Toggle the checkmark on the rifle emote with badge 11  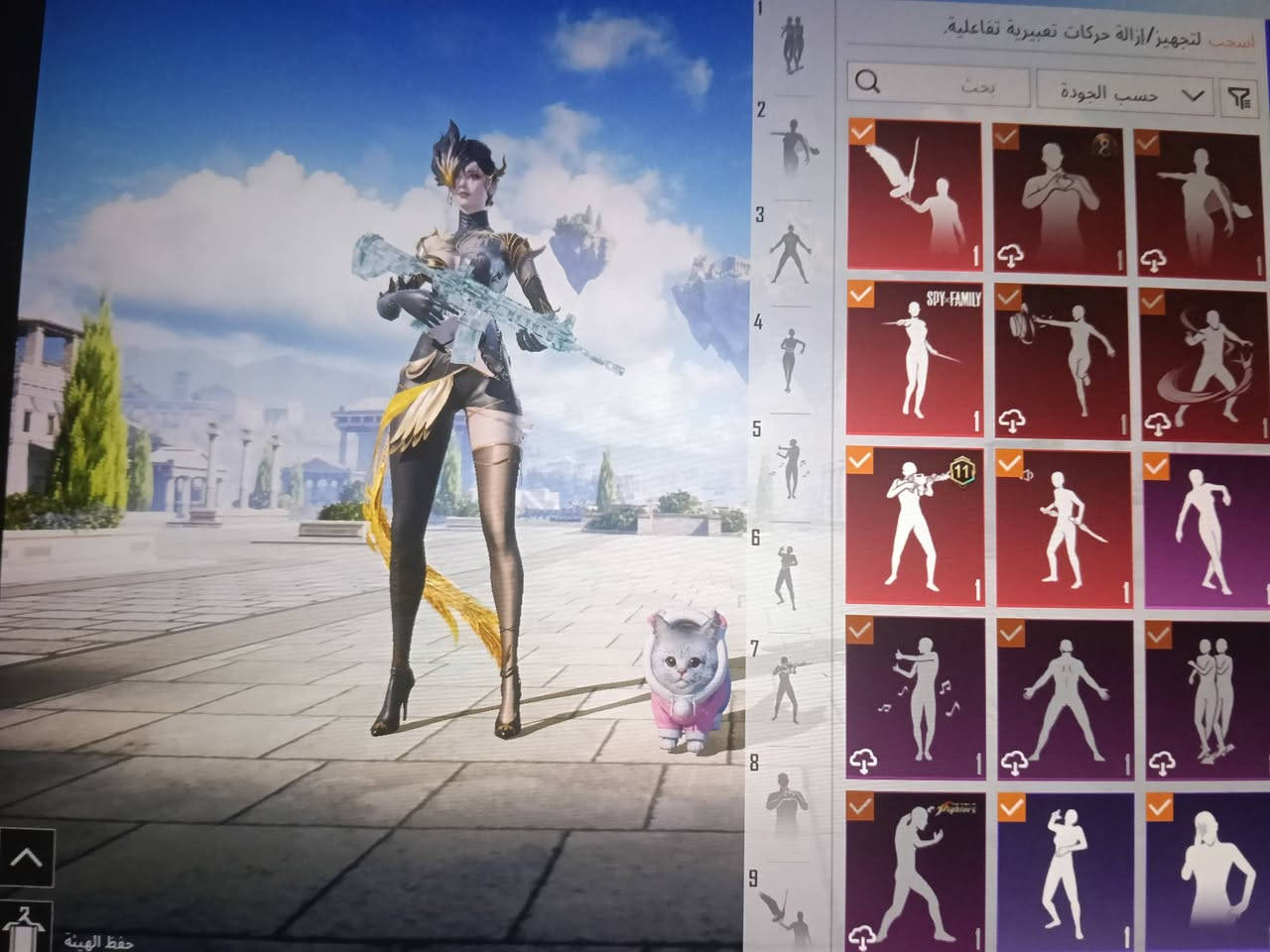(860, 460)
